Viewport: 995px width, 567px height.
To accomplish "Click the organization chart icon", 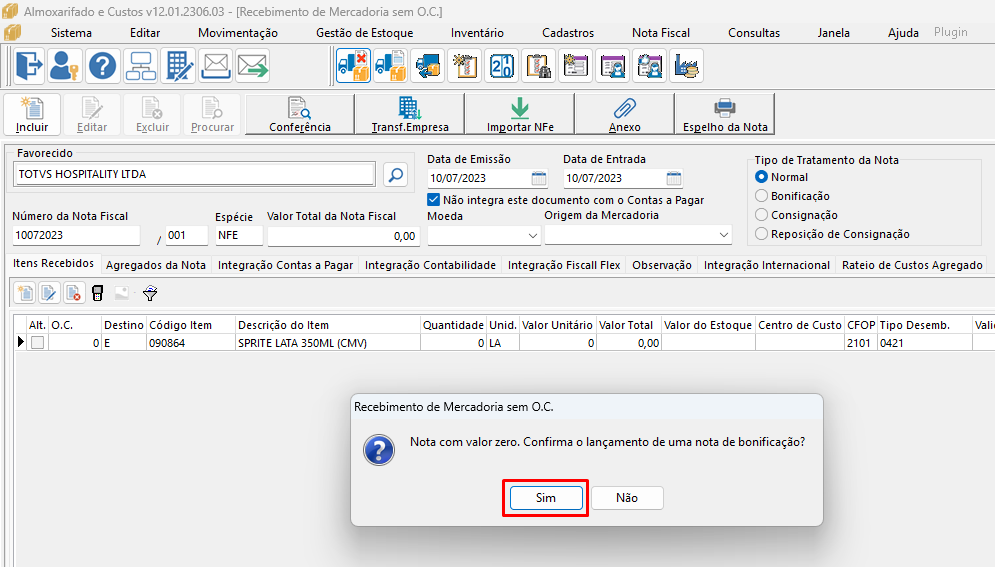I will 140,66.
